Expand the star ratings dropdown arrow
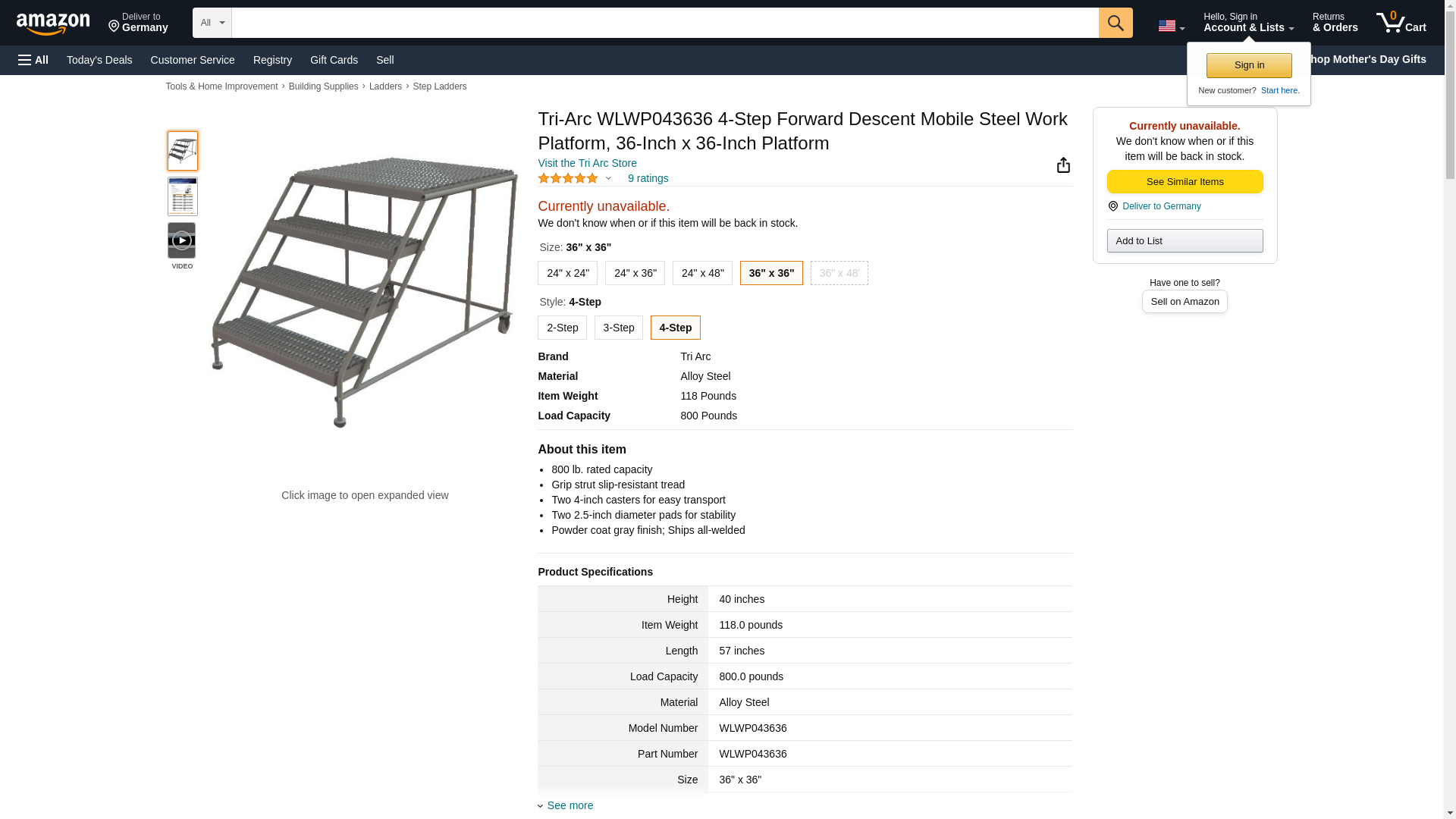Screen dimensions: 1456x819 coord(608,179)
